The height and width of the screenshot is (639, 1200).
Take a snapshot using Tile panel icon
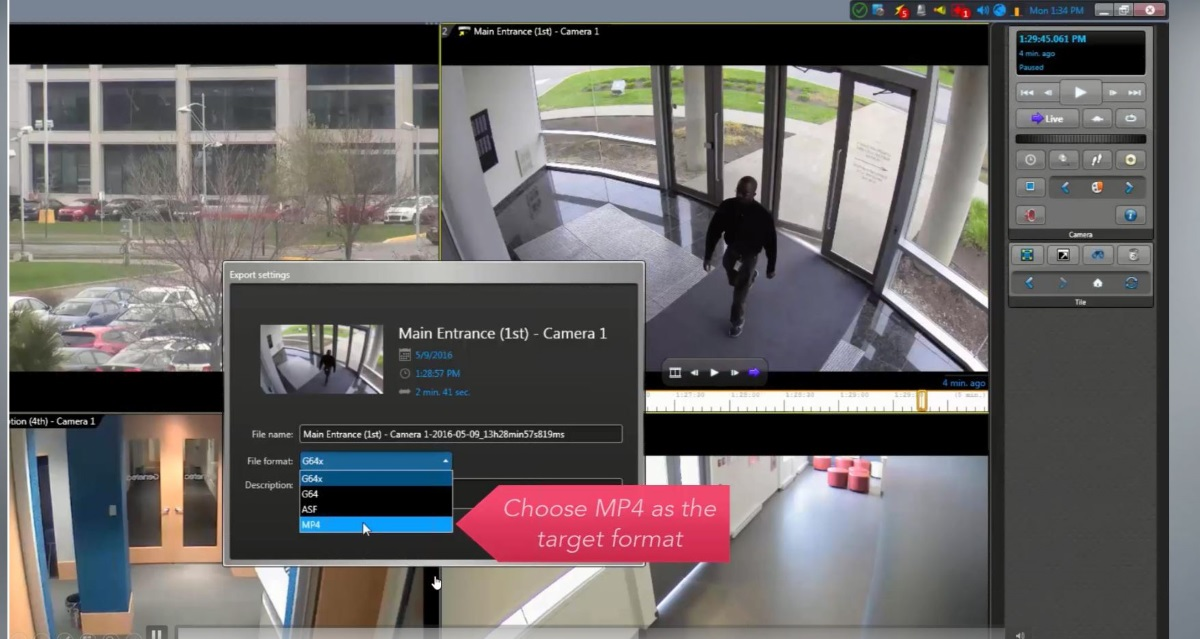pyautogui.click(x=1063, y=255)
